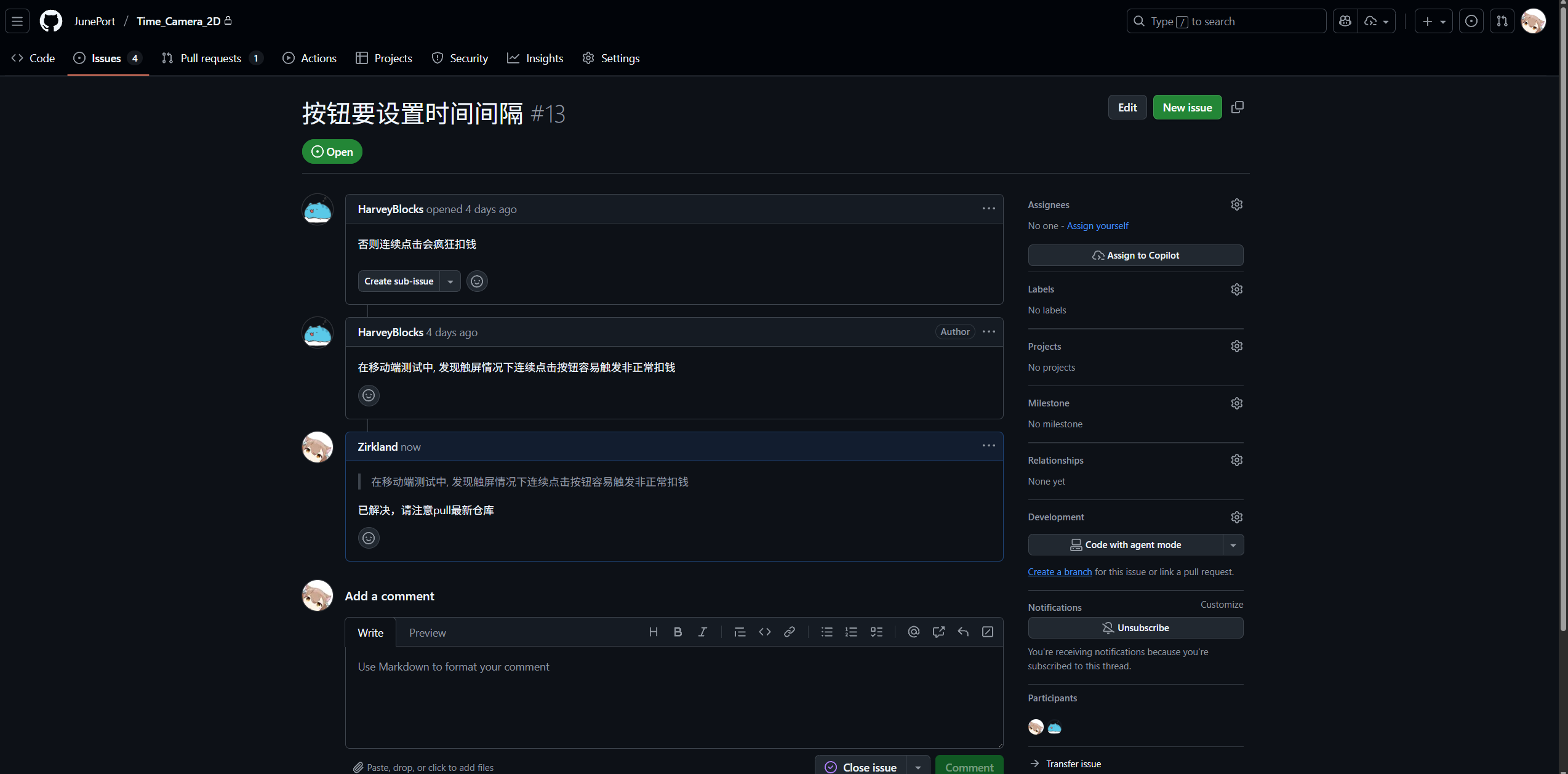
Task: Open the Code tab
Action: (33, 58)
